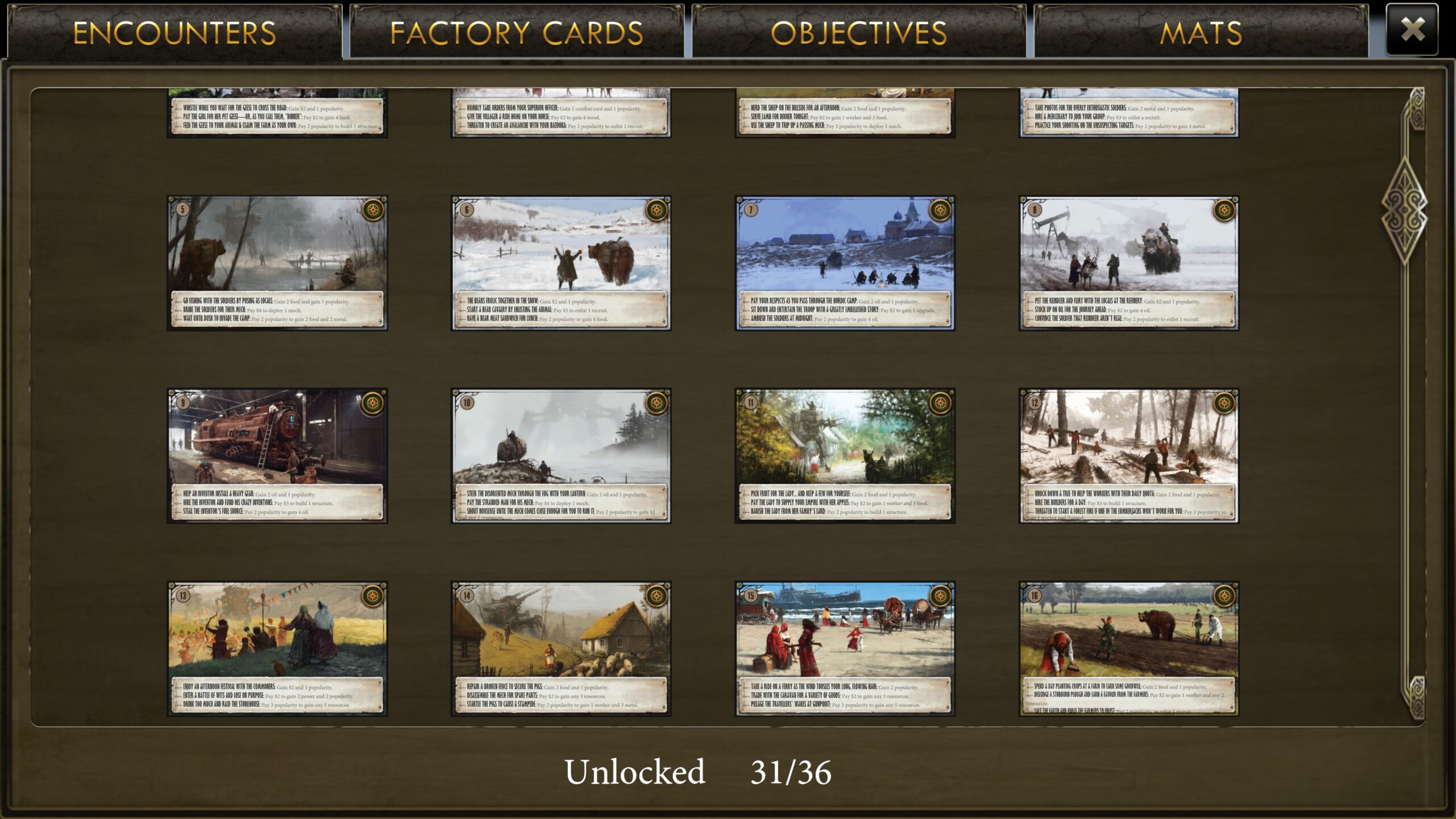The width and height of the screenshot is (1456, 819).
Task: Open encounter card 10 with foggy mech
Action: pyautogui.click(x=561, y=456)
